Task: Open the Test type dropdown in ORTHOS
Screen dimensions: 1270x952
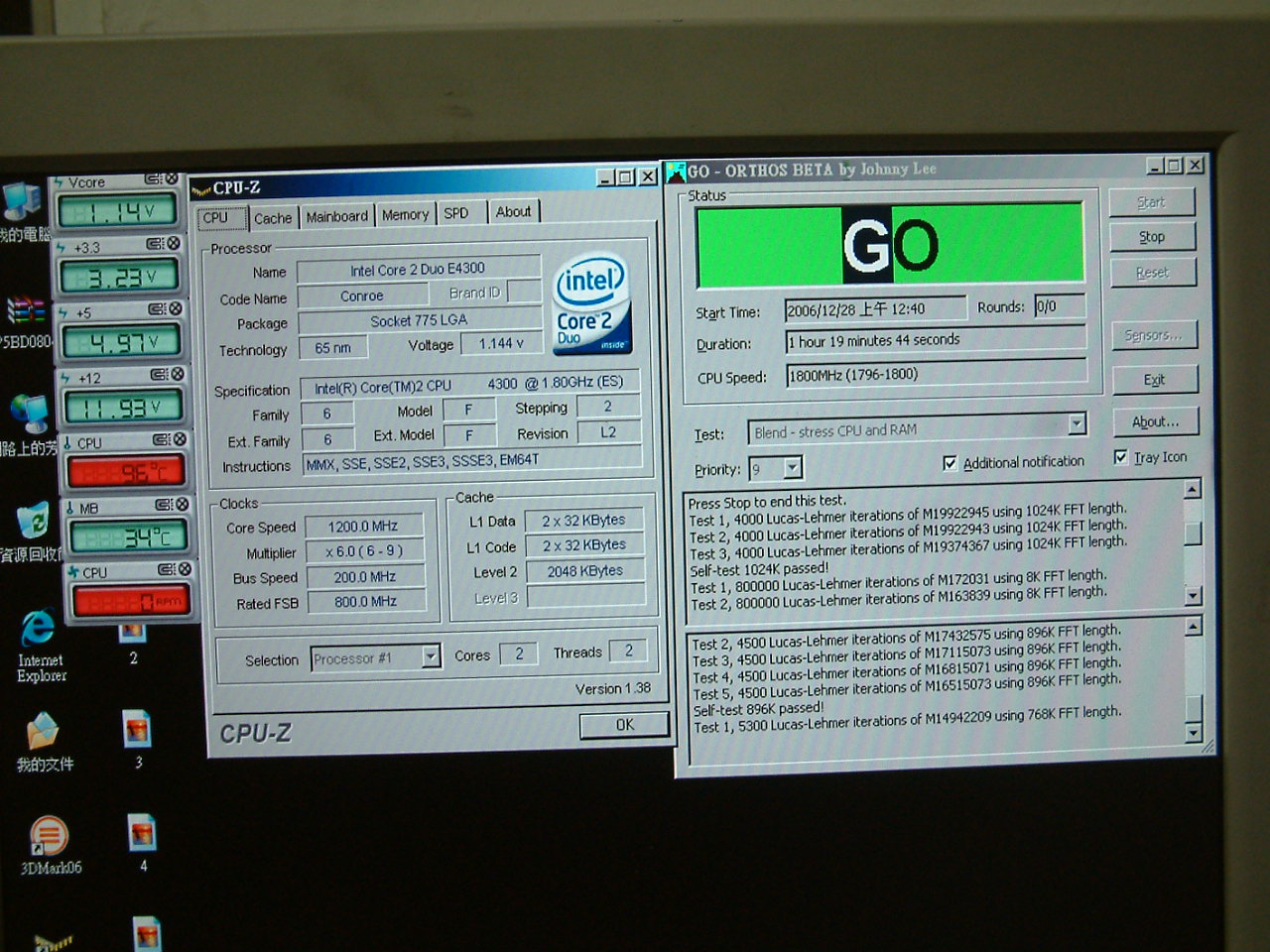Action: (x=1077, y=424)
